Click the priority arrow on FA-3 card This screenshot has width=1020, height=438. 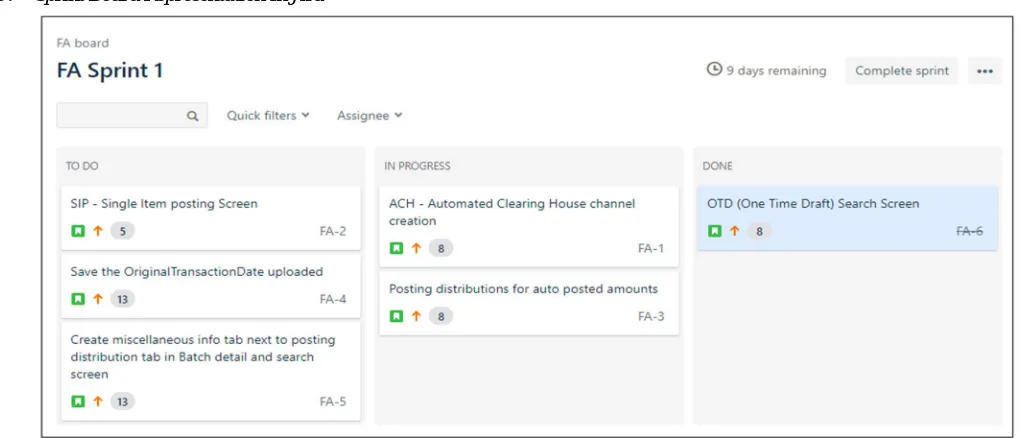(x=416, y=316)
